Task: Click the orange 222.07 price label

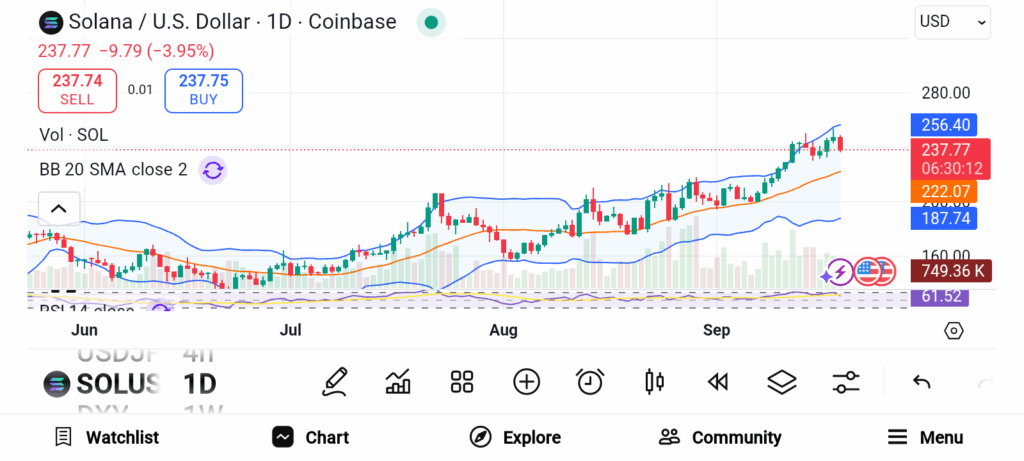Action: 944,191
